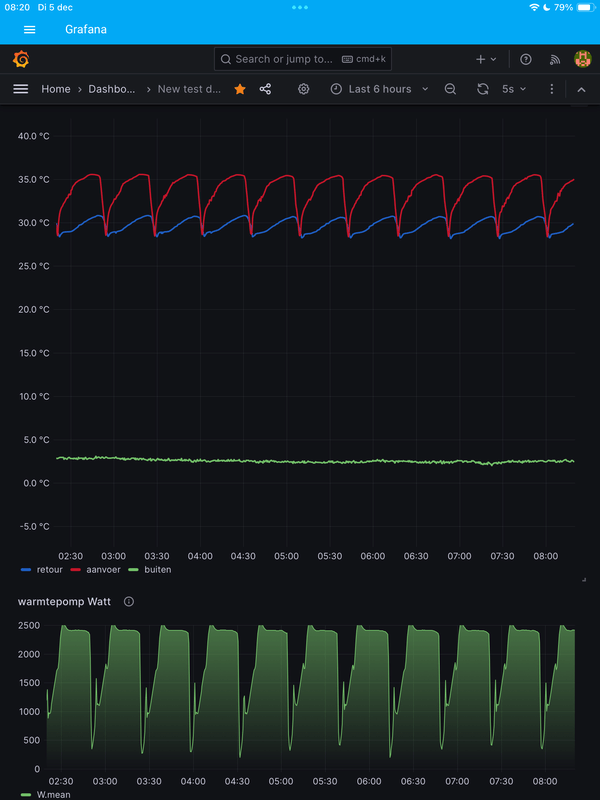Open the warmtepomp Watt panel title
The image size is (600, 800).
64,602
